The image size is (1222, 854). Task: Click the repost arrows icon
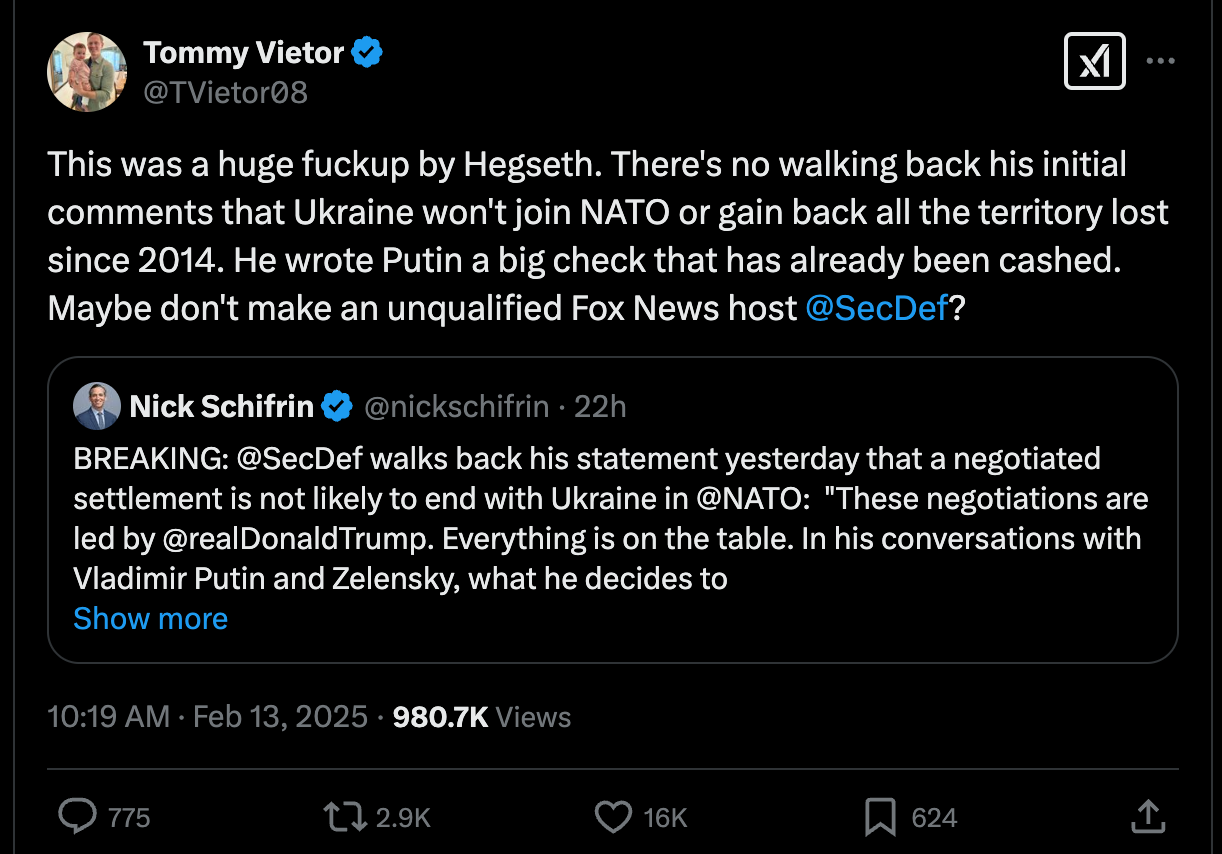click(x=345, y=817)
